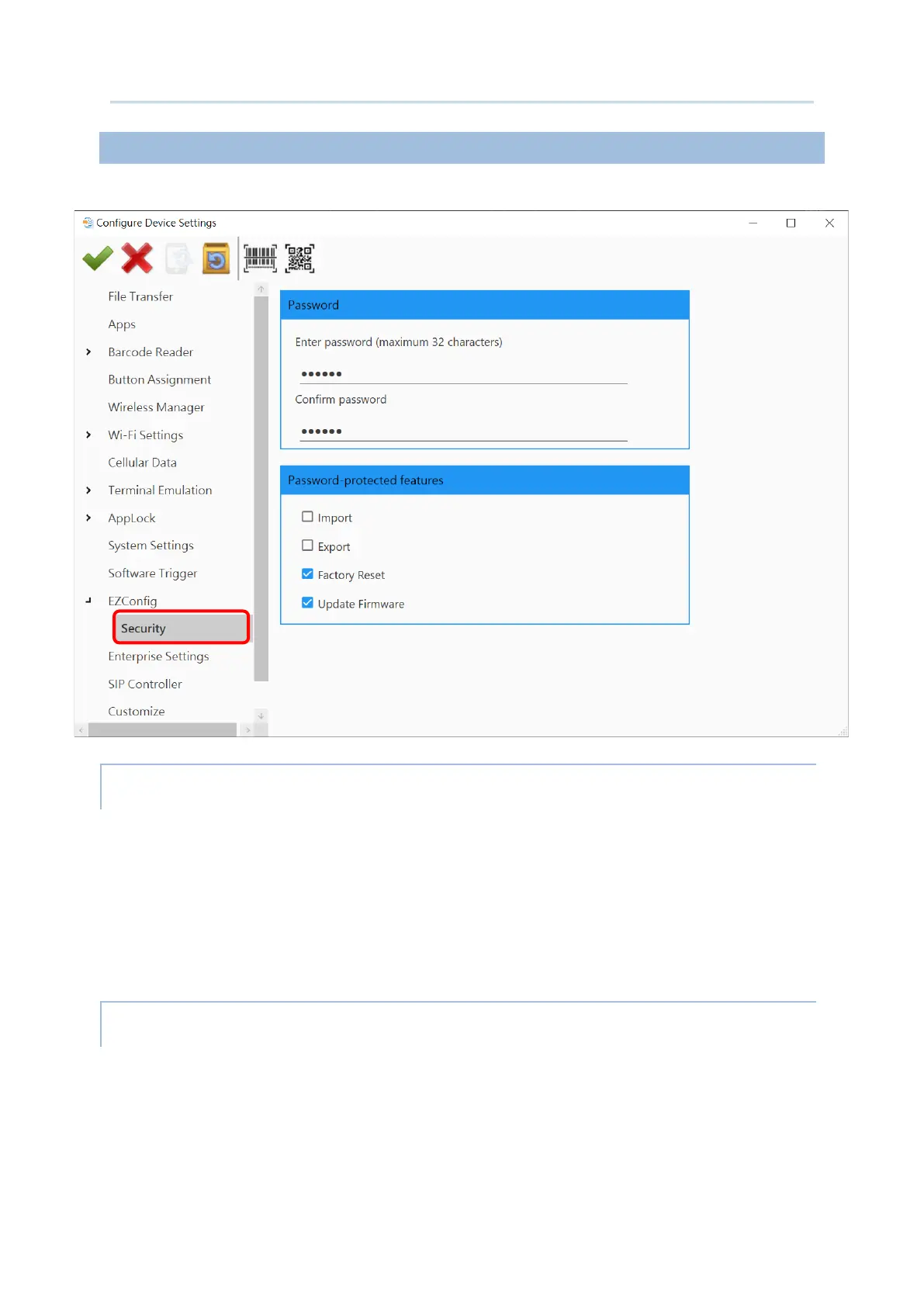The width and height of the screenshot is (924, 1306).
Task: Open Cellular Data settings
Action: tap(142, 462)
